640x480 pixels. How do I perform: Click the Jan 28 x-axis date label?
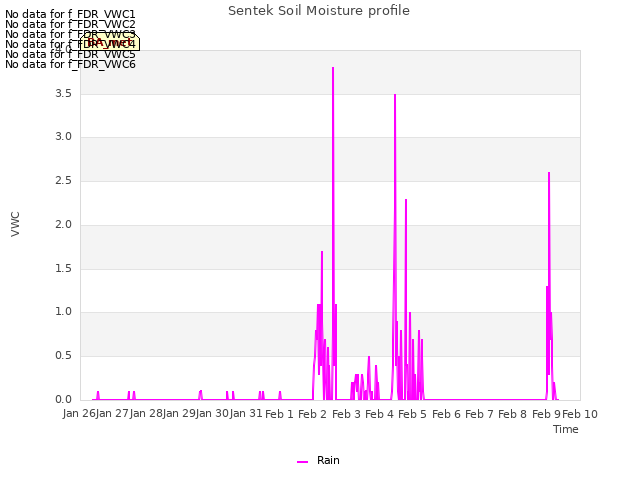tap(146, 414)
